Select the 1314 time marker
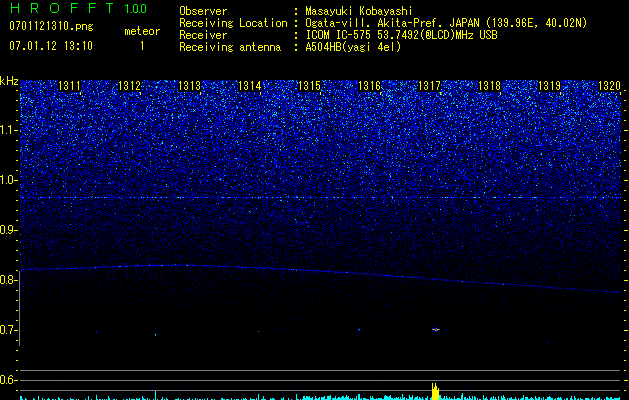The image size is (629, 400). click(250, 87)
